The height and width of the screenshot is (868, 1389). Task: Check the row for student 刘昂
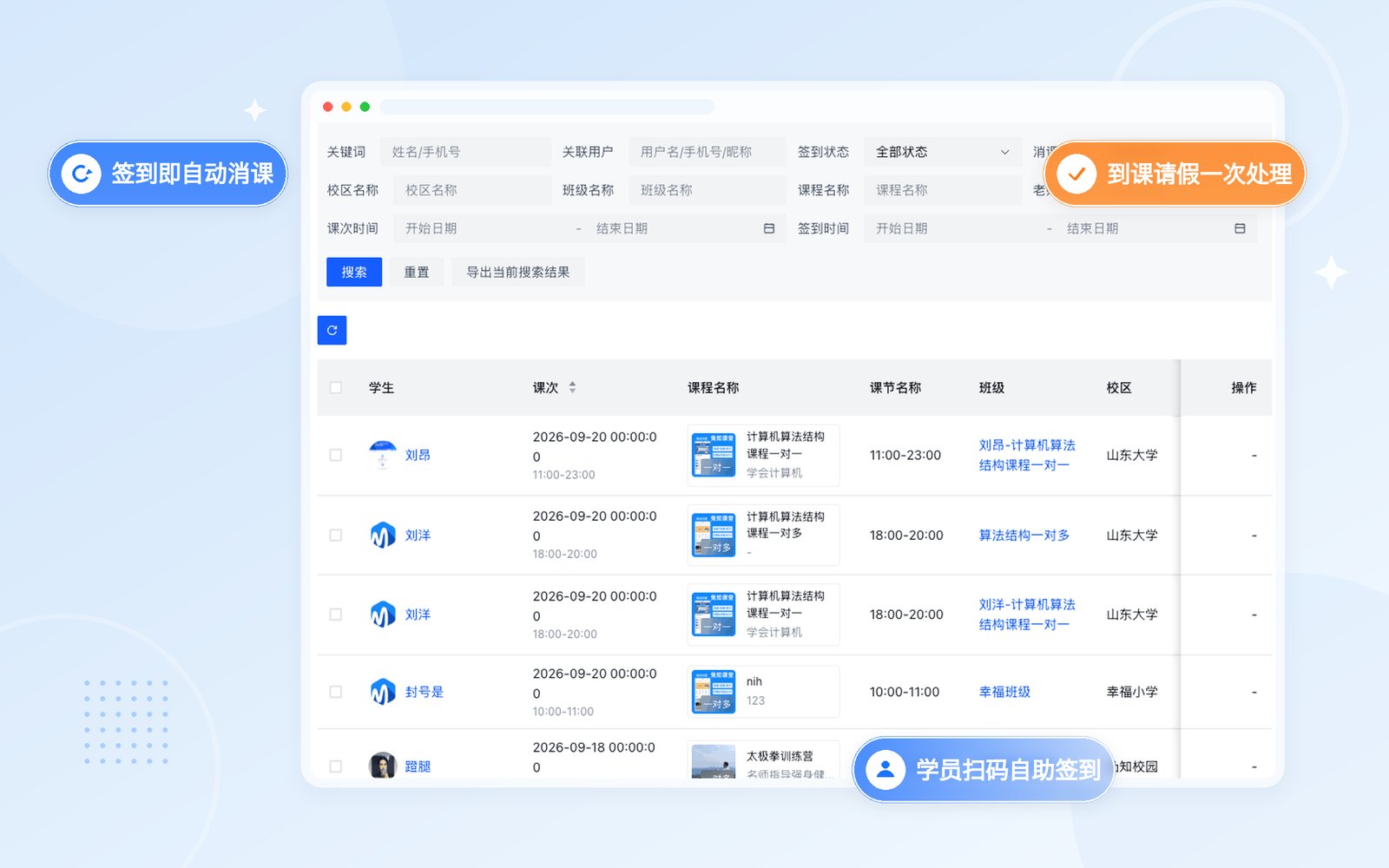tap(336, 455)
